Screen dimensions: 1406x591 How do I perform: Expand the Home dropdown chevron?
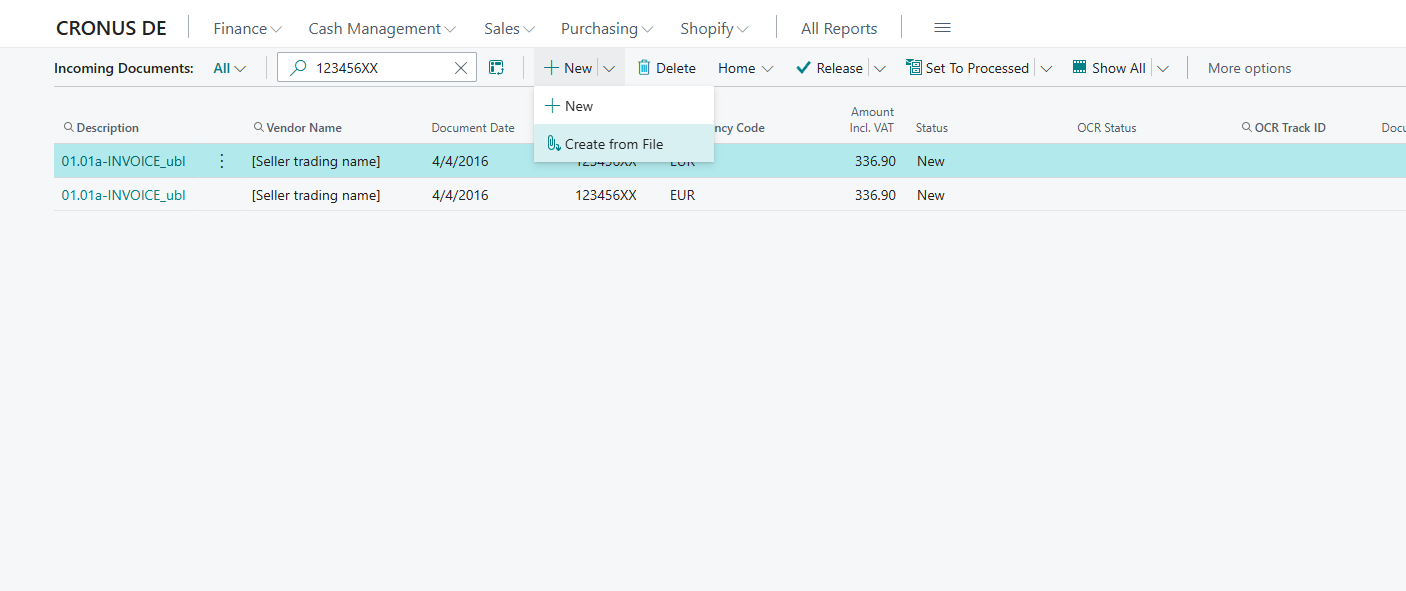766,67
